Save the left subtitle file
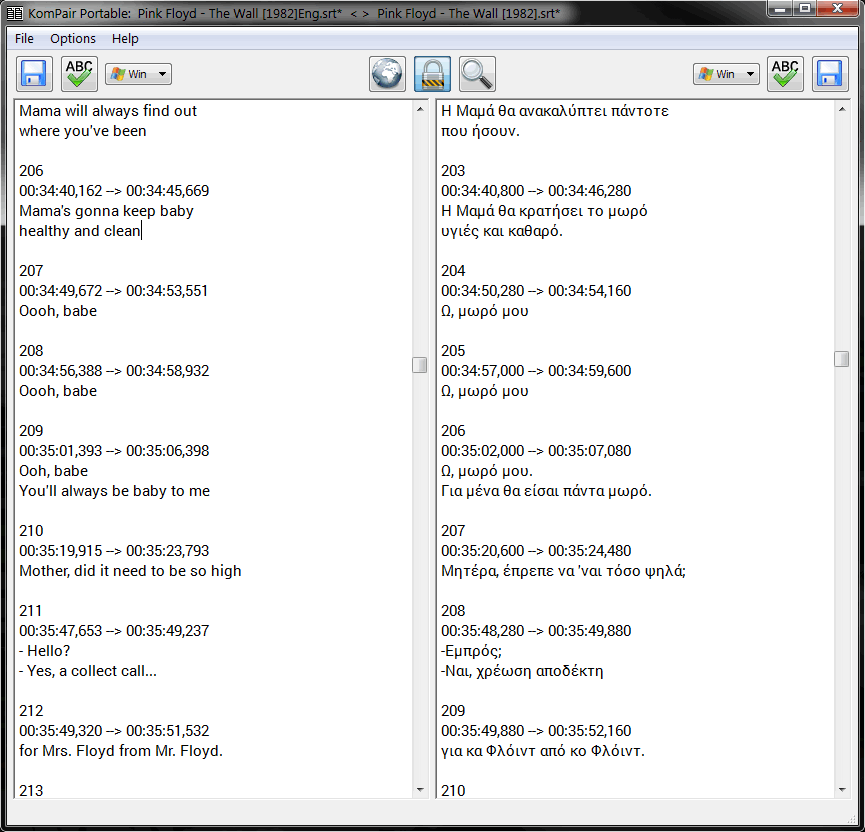Screen dimensions: 865x832 pos(34,74)
